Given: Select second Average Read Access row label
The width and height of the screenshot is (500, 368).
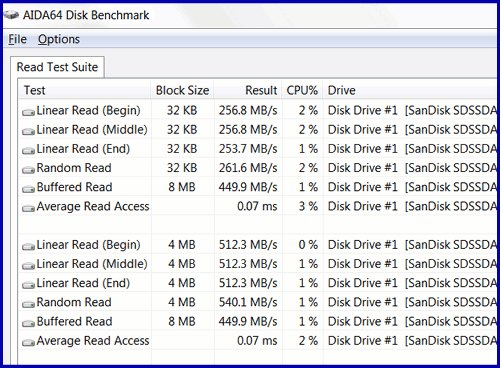Looking at the screenshot, I should pyautogui.click(x=93, y=341).
